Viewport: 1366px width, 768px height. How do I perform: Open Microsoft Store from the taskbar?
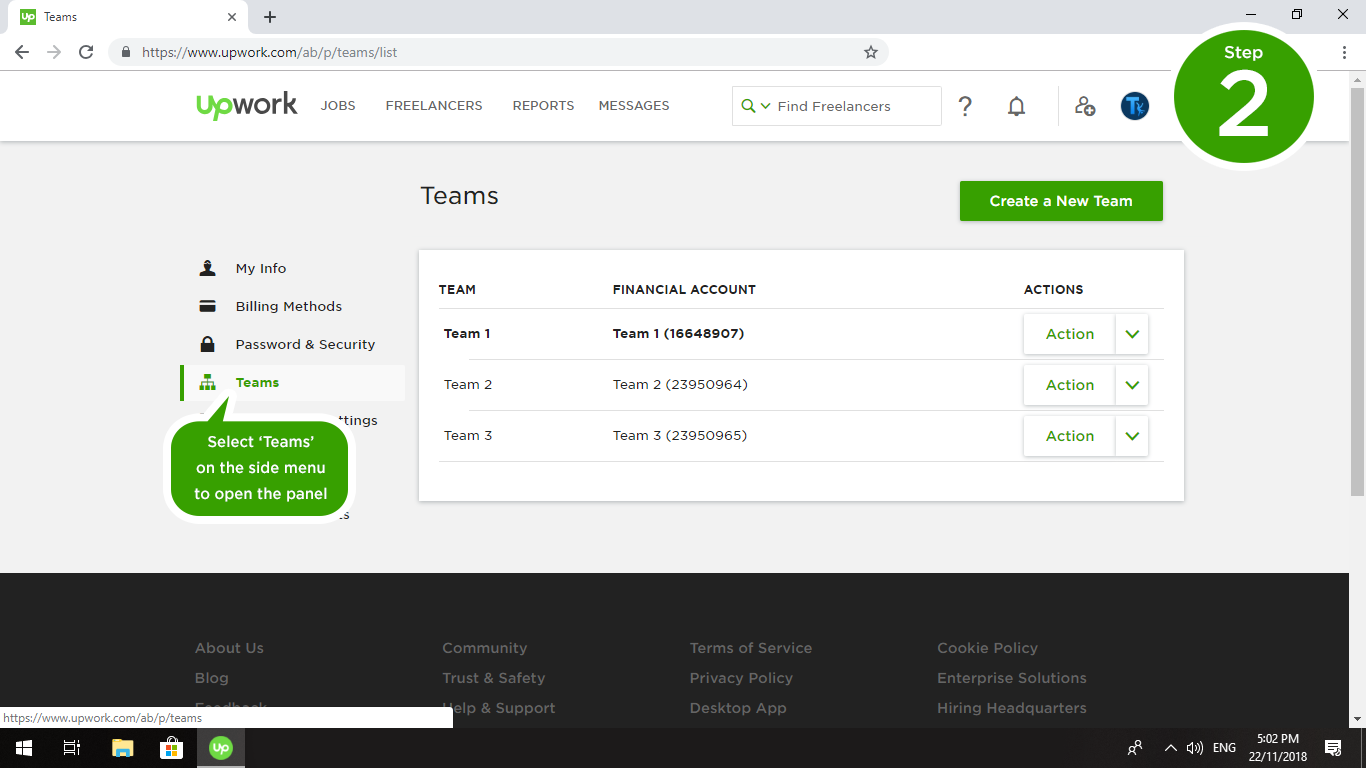click(171, 747)
